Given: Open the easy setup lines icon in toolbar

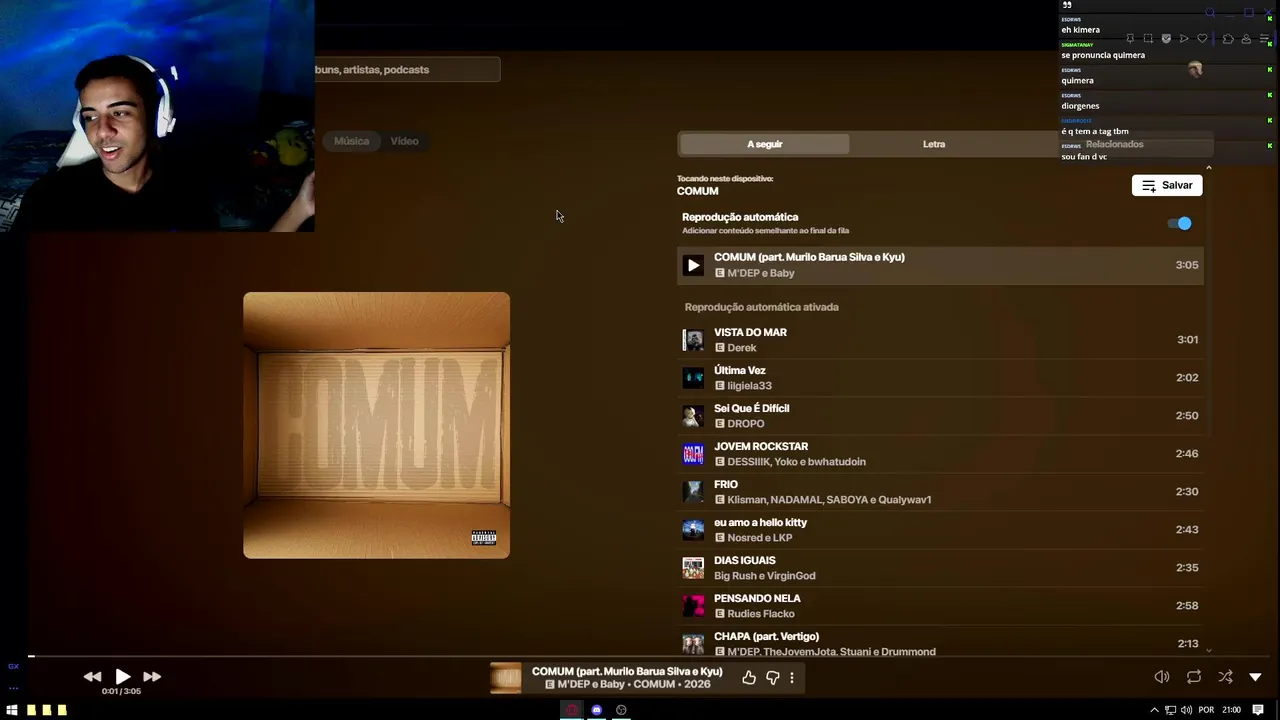Looking at the screenshot, I should tap(1265, 38).
